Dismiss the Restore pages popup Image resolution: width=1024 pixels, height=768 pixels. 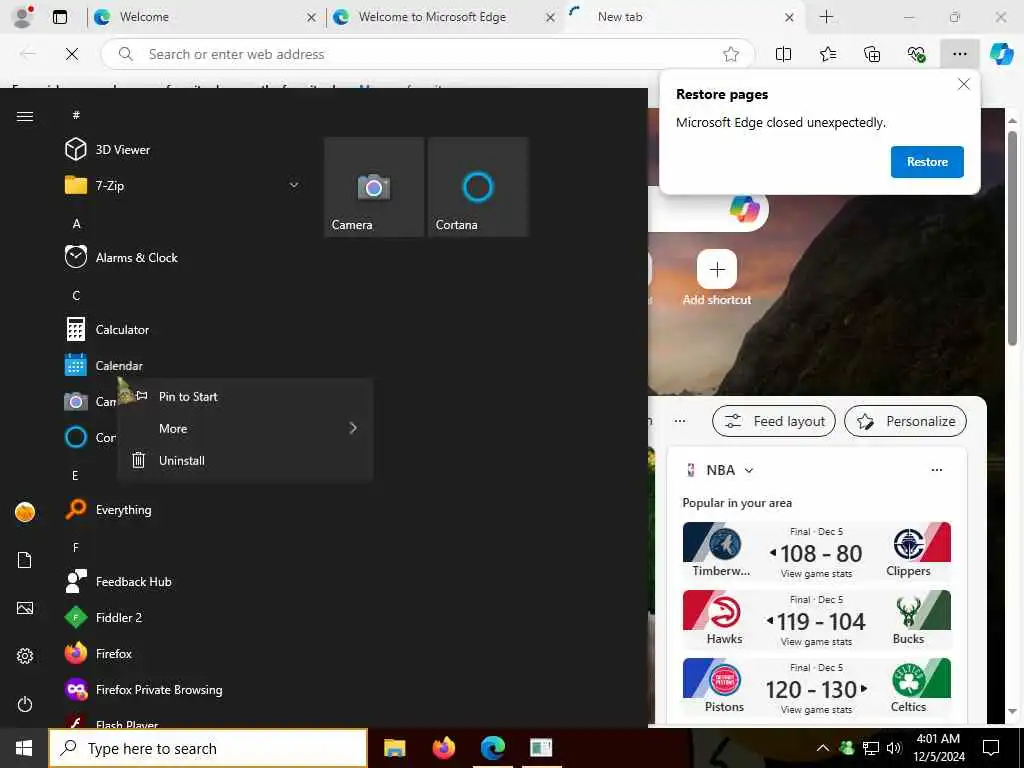pos(963,84)
